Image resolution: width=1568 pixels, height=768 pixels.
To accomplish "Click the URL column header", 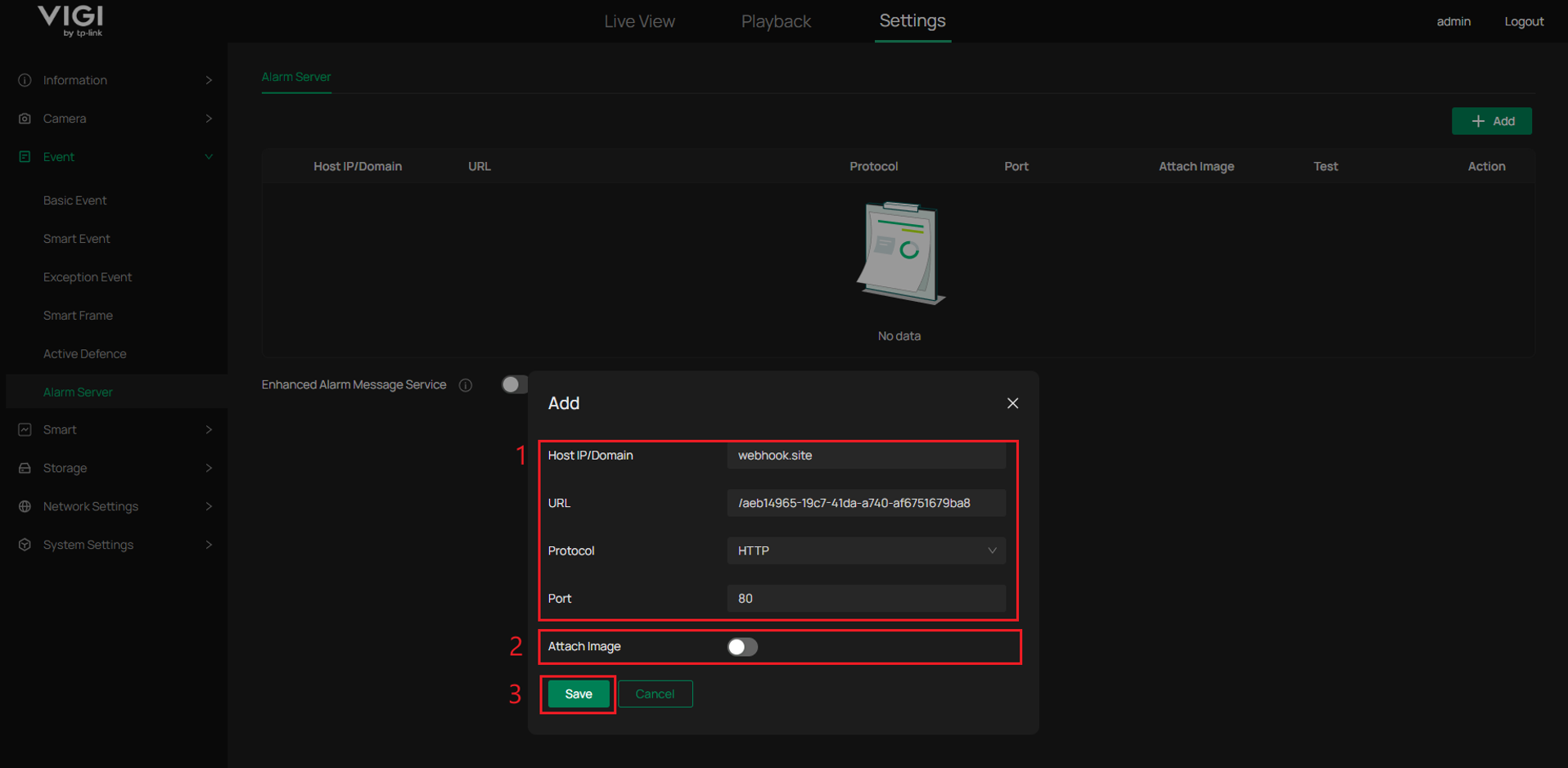I will click(x=480, y=166).
